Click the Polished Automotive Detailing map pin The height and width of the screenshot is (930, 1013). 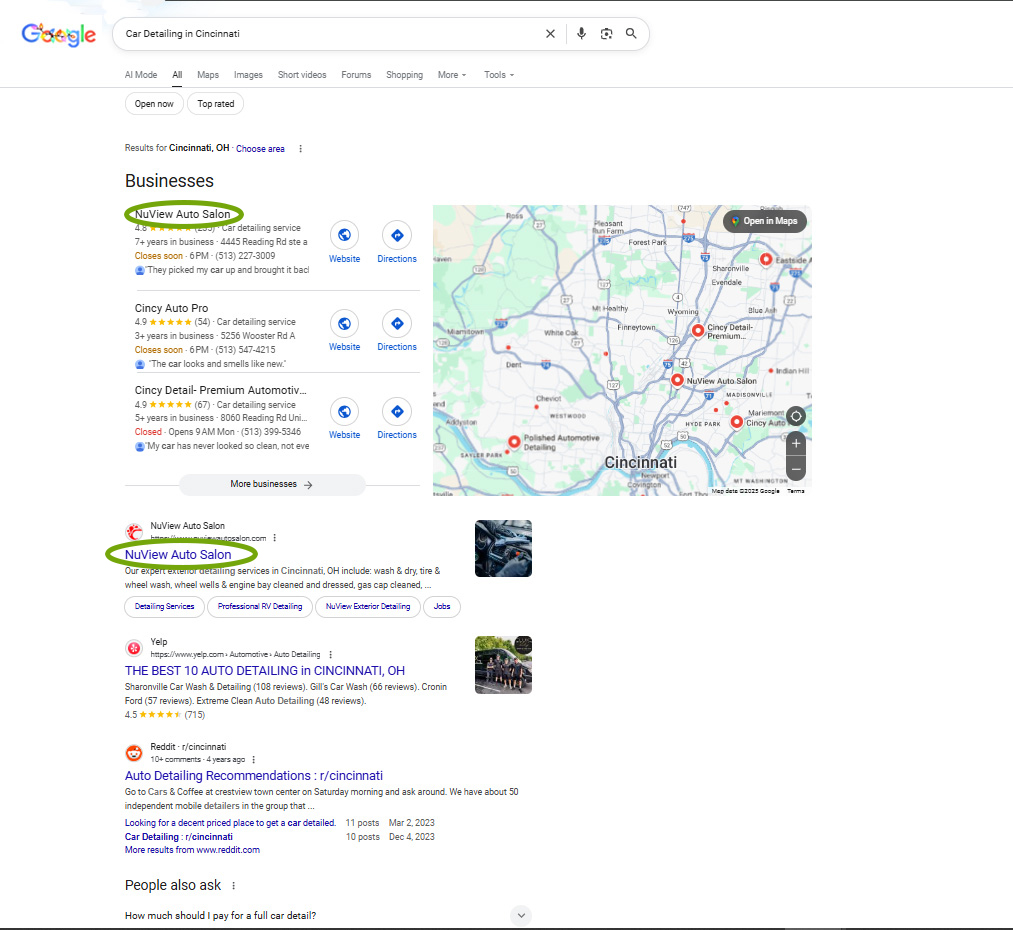514,442
